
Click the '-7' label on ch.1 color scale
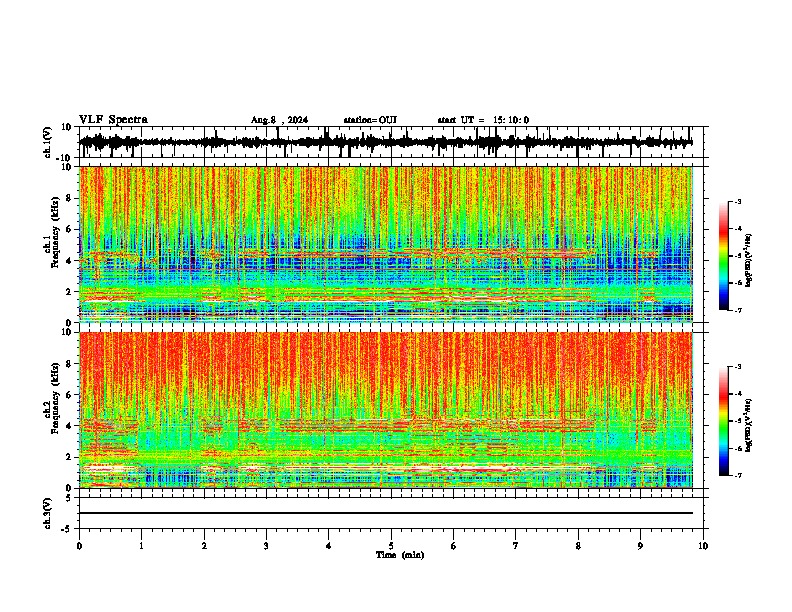738,310
